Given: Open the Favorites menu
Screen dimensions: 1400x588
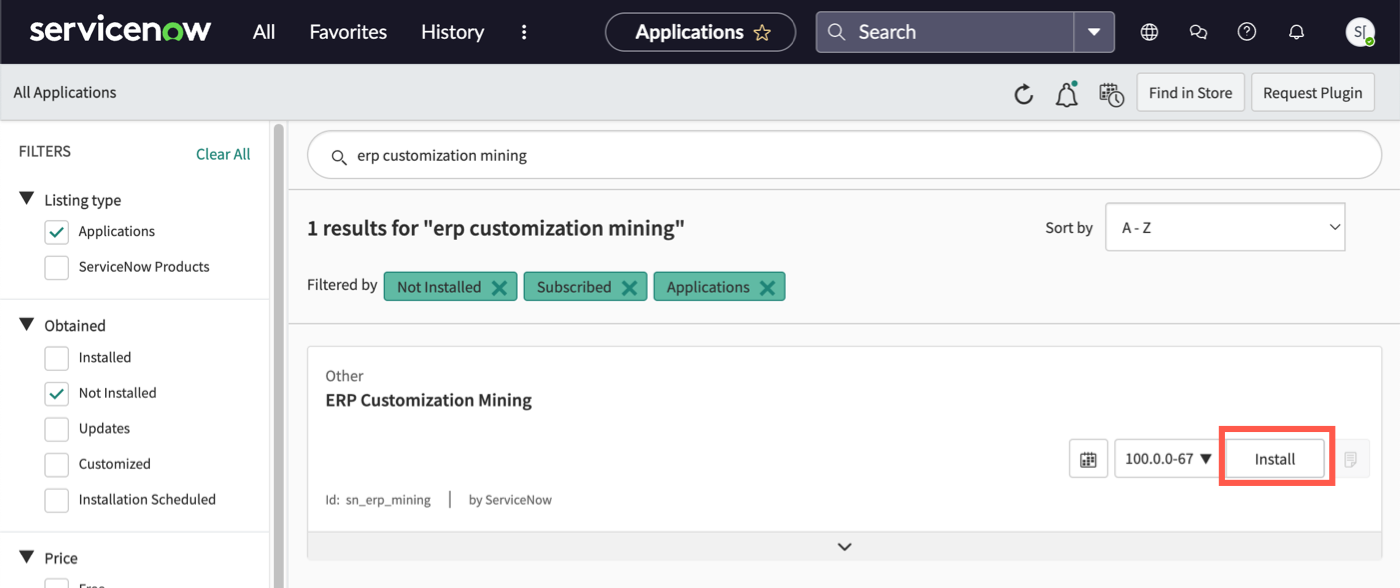Looking at the screenshot, I should pyautogui.click(x=348, y=32).
